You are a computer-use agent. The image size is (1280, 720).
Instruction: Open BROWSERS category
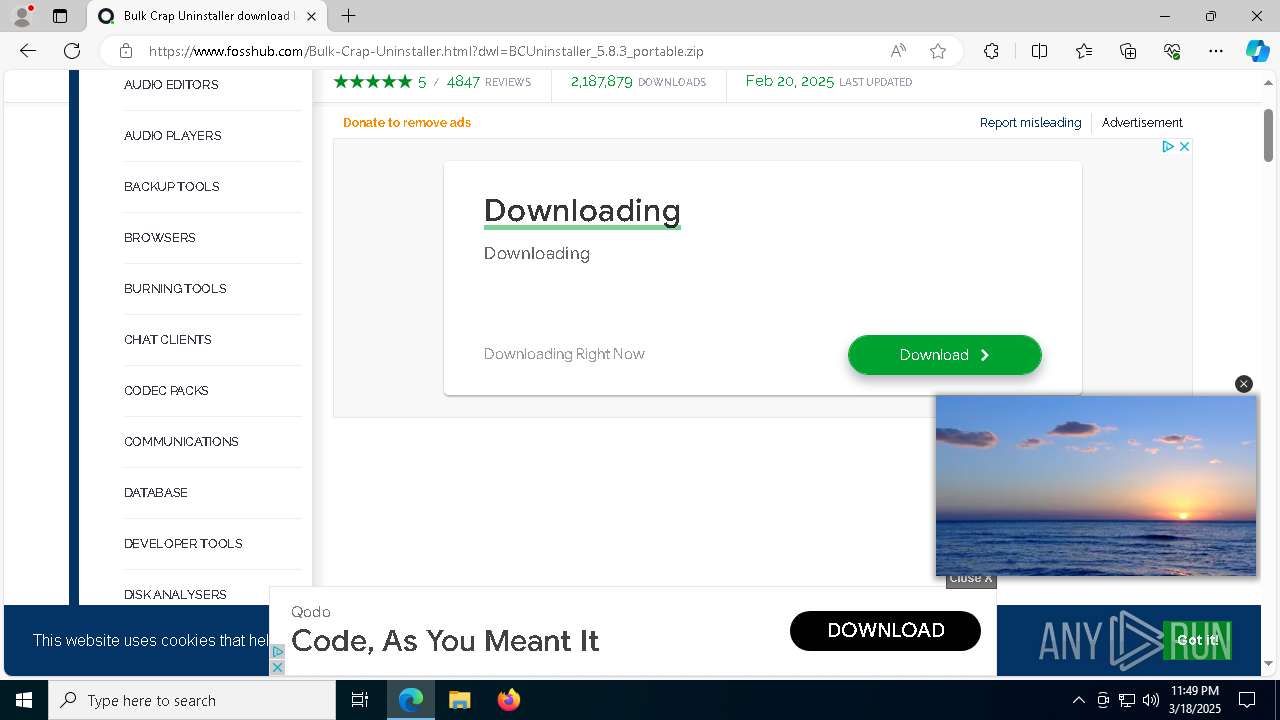(x=160, y=238)
